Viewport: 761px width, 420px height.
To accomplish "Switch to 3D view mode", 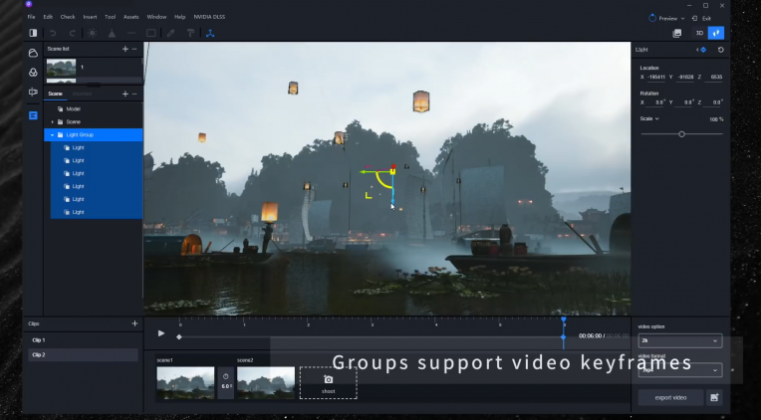I will coord(699,33).
